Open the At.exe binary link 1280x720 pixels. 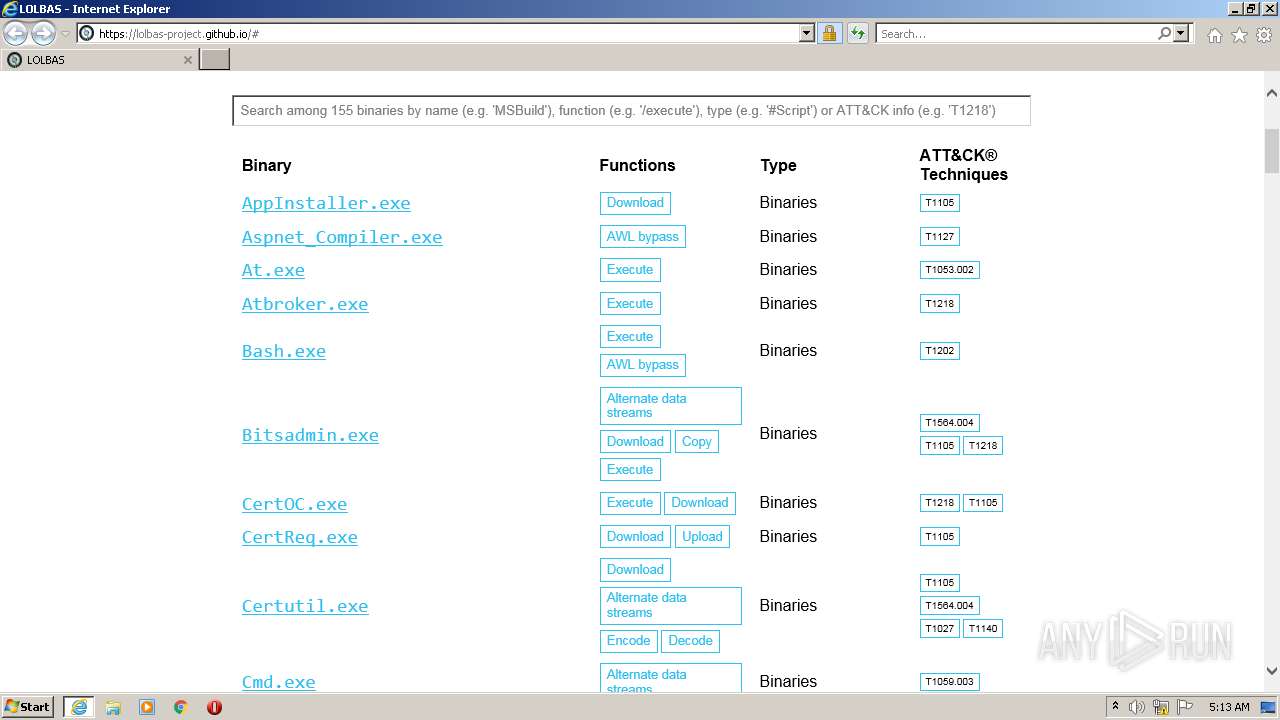pos(273,270)
